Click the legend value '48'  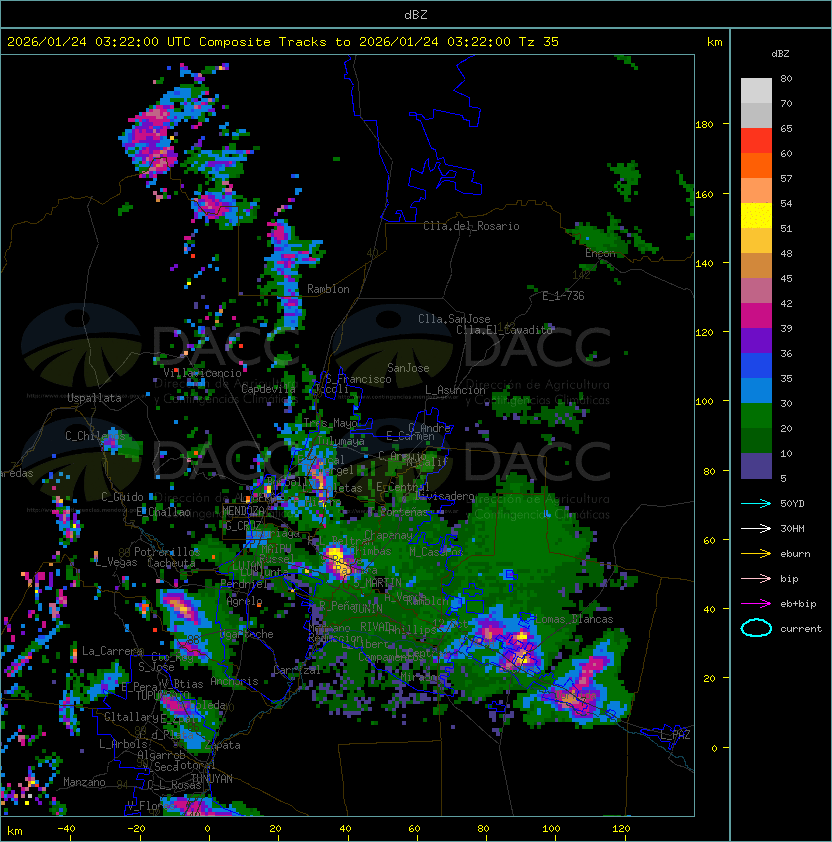[786, 253]
